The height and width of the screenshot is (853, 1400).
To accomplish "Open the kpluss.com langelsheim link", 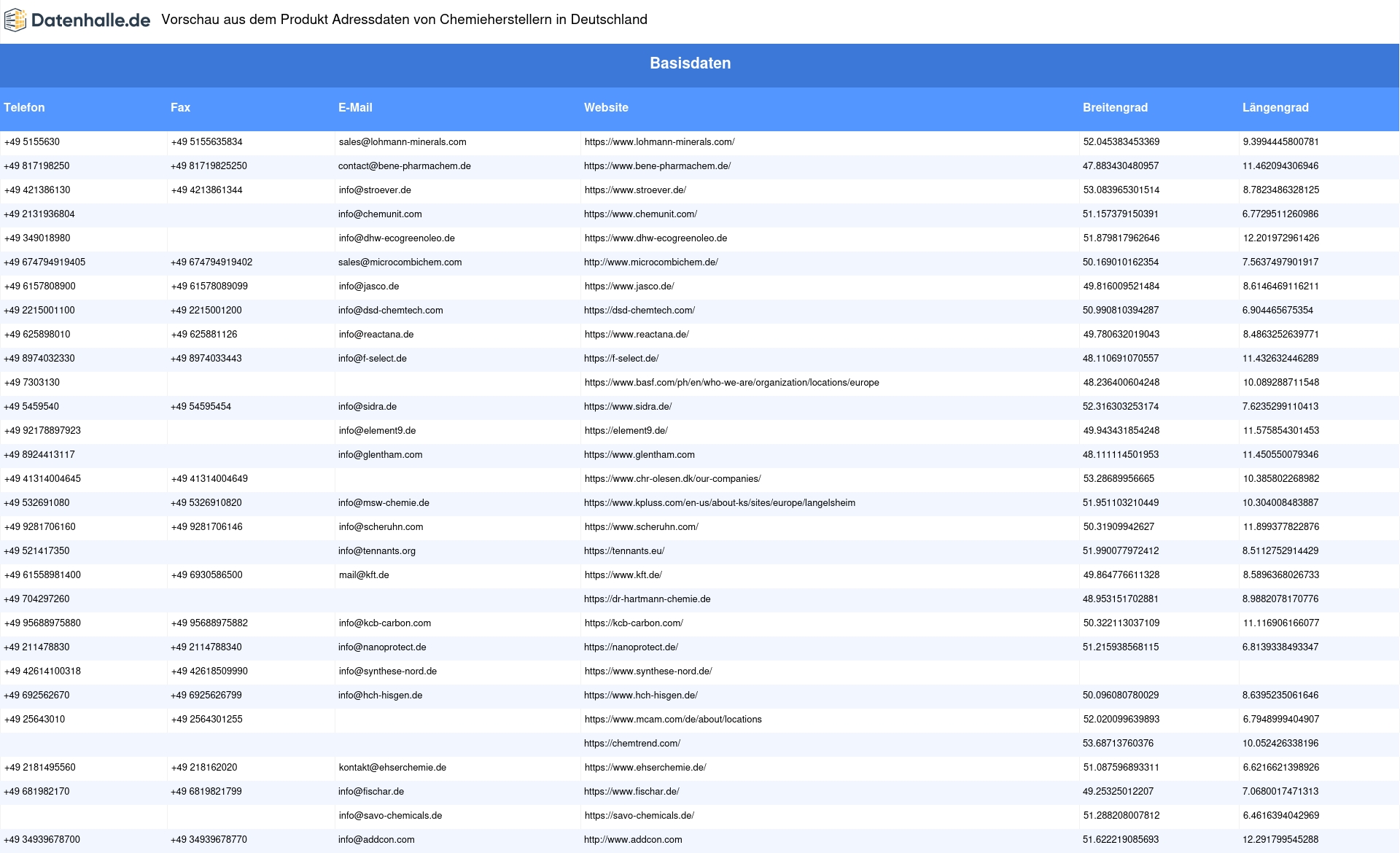I will coord(720,503).
